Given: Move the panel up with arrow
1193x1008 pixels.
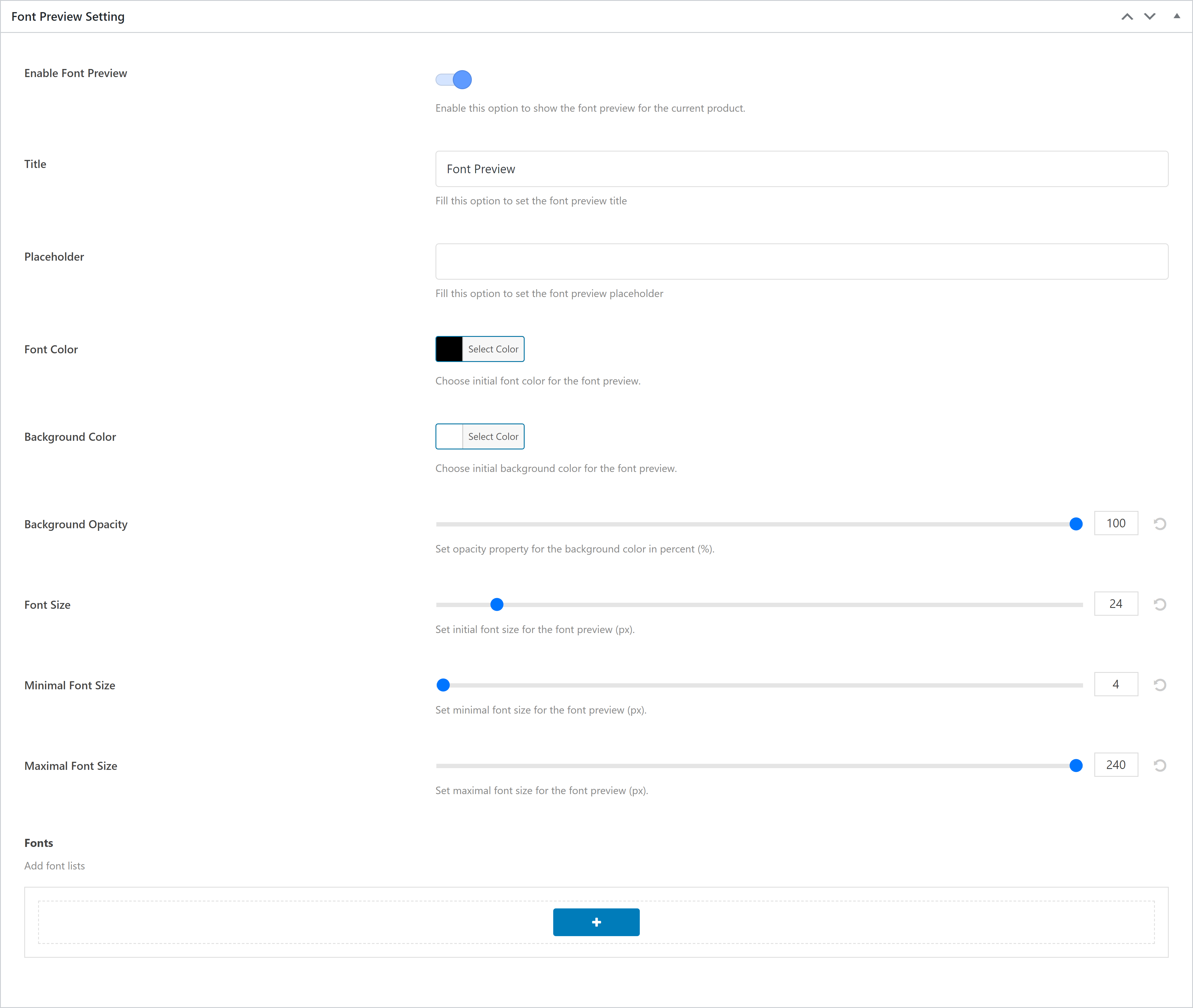Looking at the screenshot, I should [1127, 16].
